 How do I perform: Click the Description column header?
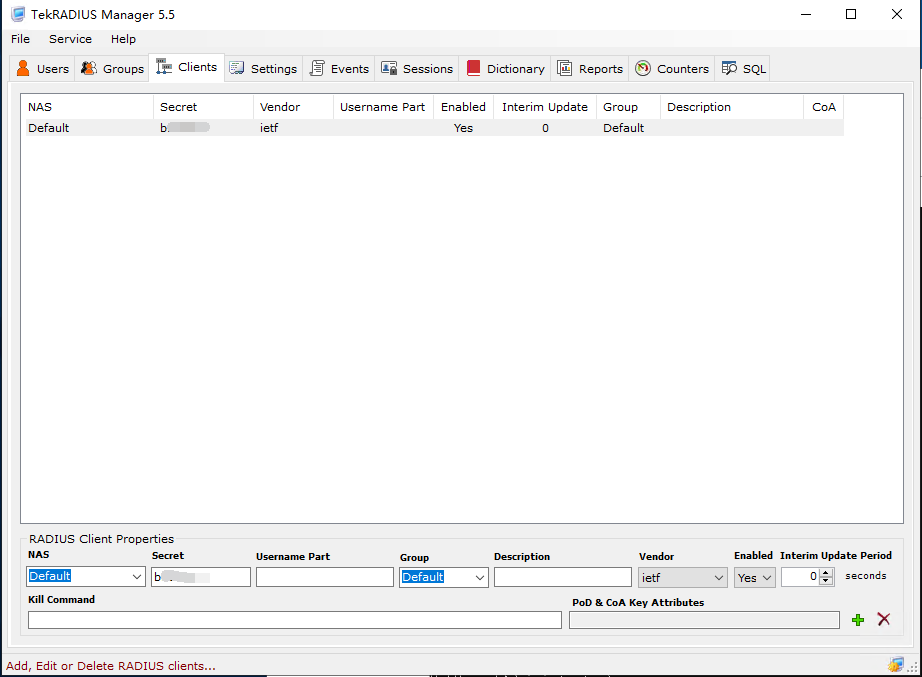[732, 107]
